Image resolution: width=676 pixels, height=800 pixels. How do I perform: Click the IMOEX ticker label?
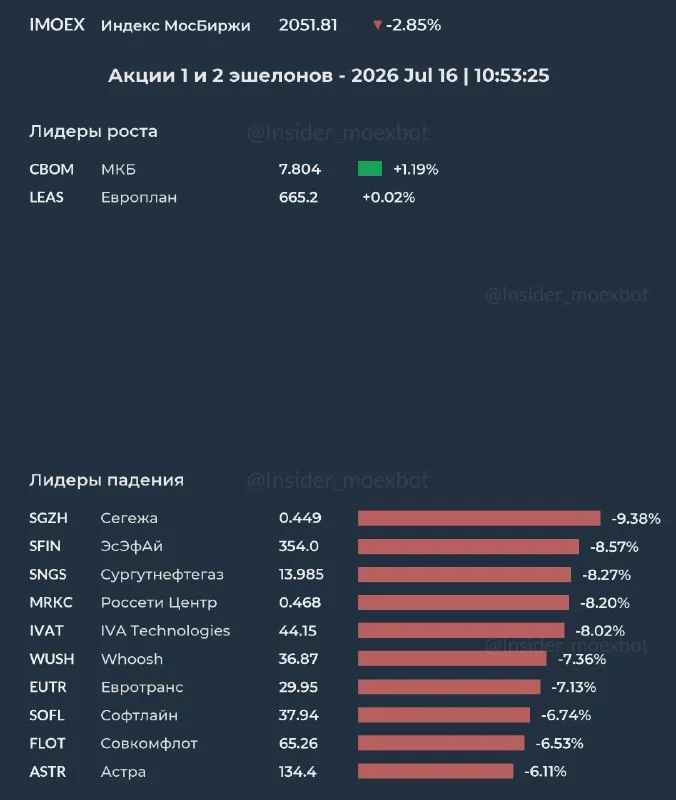click(57, 24)
